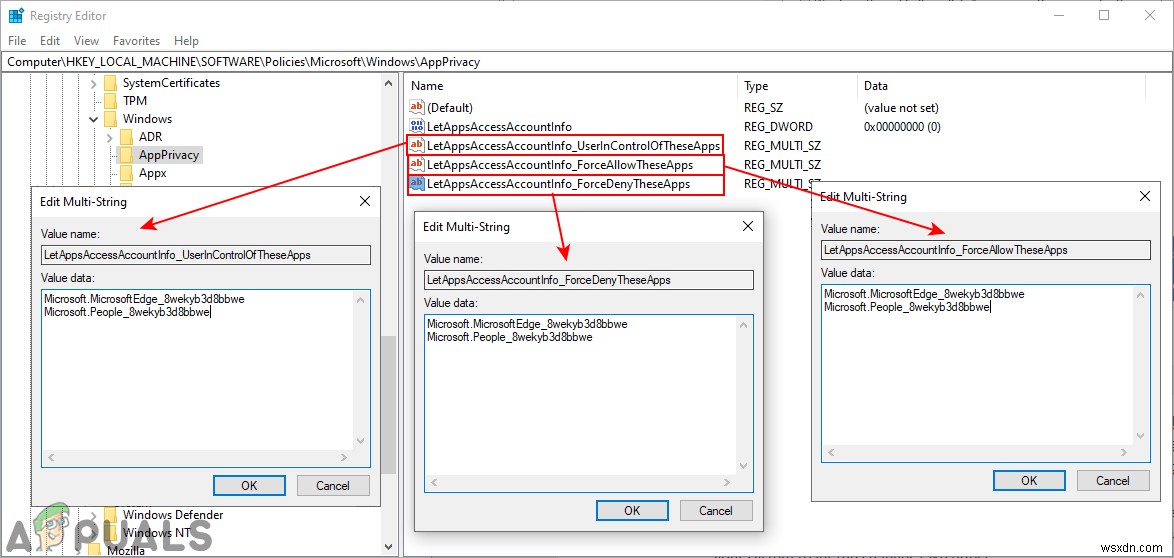
Task: Collapse the Windows tree node
Action: click(94, 119)
